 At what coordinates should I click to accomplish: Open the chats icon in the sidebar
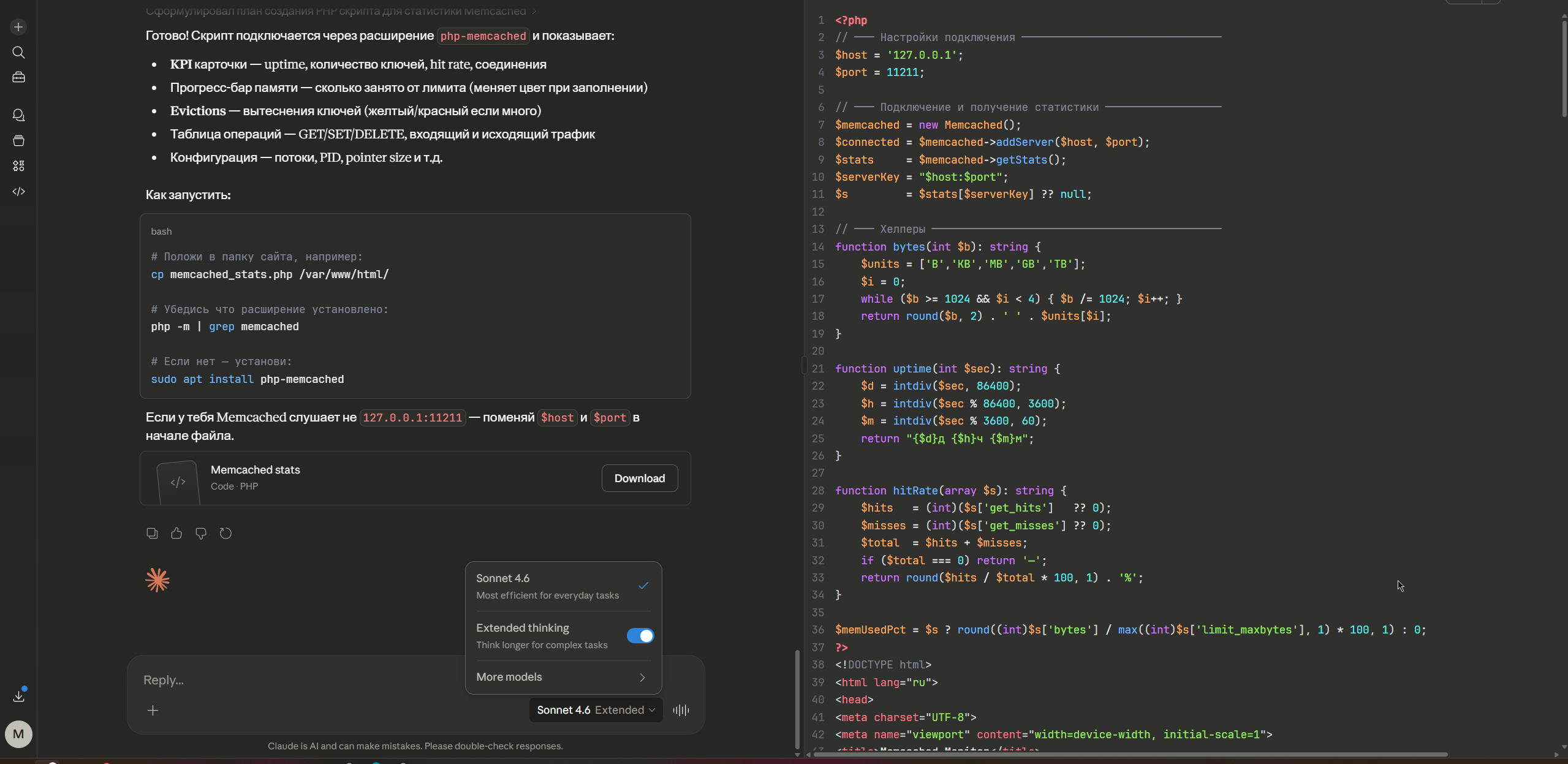[18, 115]
